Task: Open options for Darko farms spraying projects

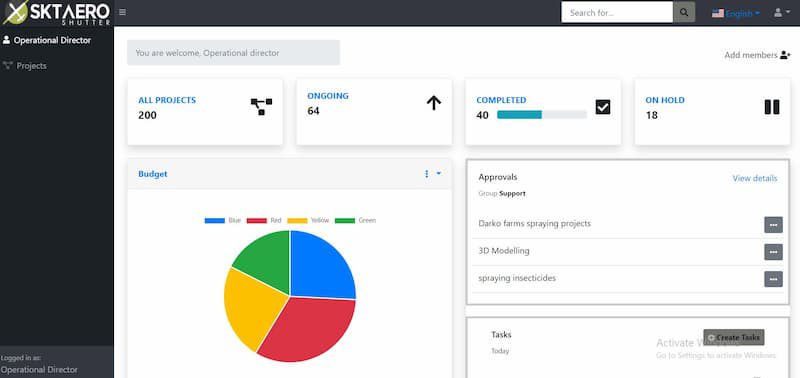Action: [773, 224]
